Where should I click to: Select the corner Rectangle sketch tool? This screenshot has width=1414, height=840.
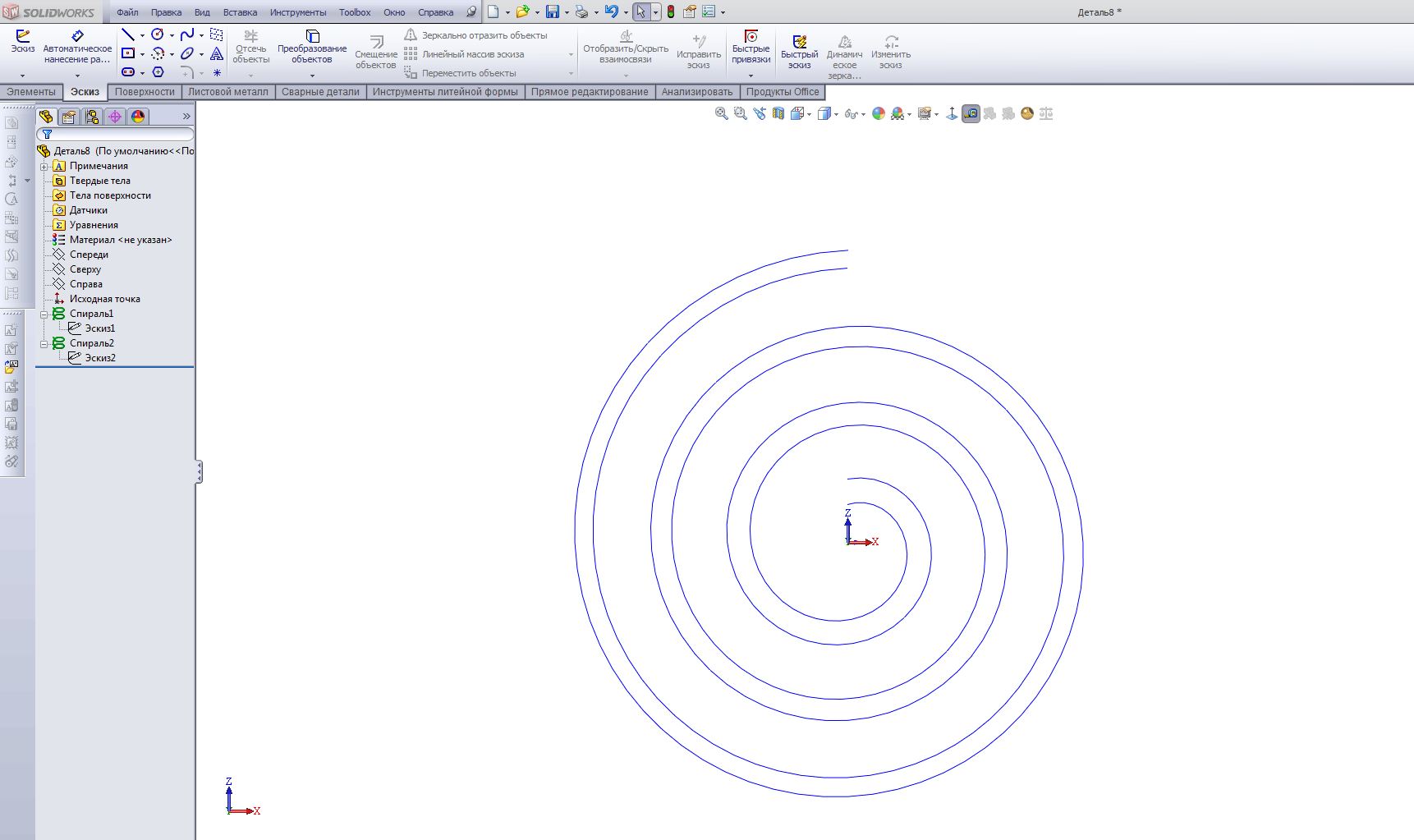[128, 53]
